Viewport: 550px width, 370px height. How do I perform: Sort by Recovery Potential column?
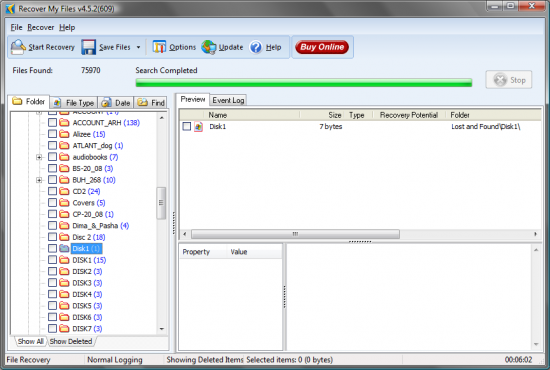(x=409, y=115)
